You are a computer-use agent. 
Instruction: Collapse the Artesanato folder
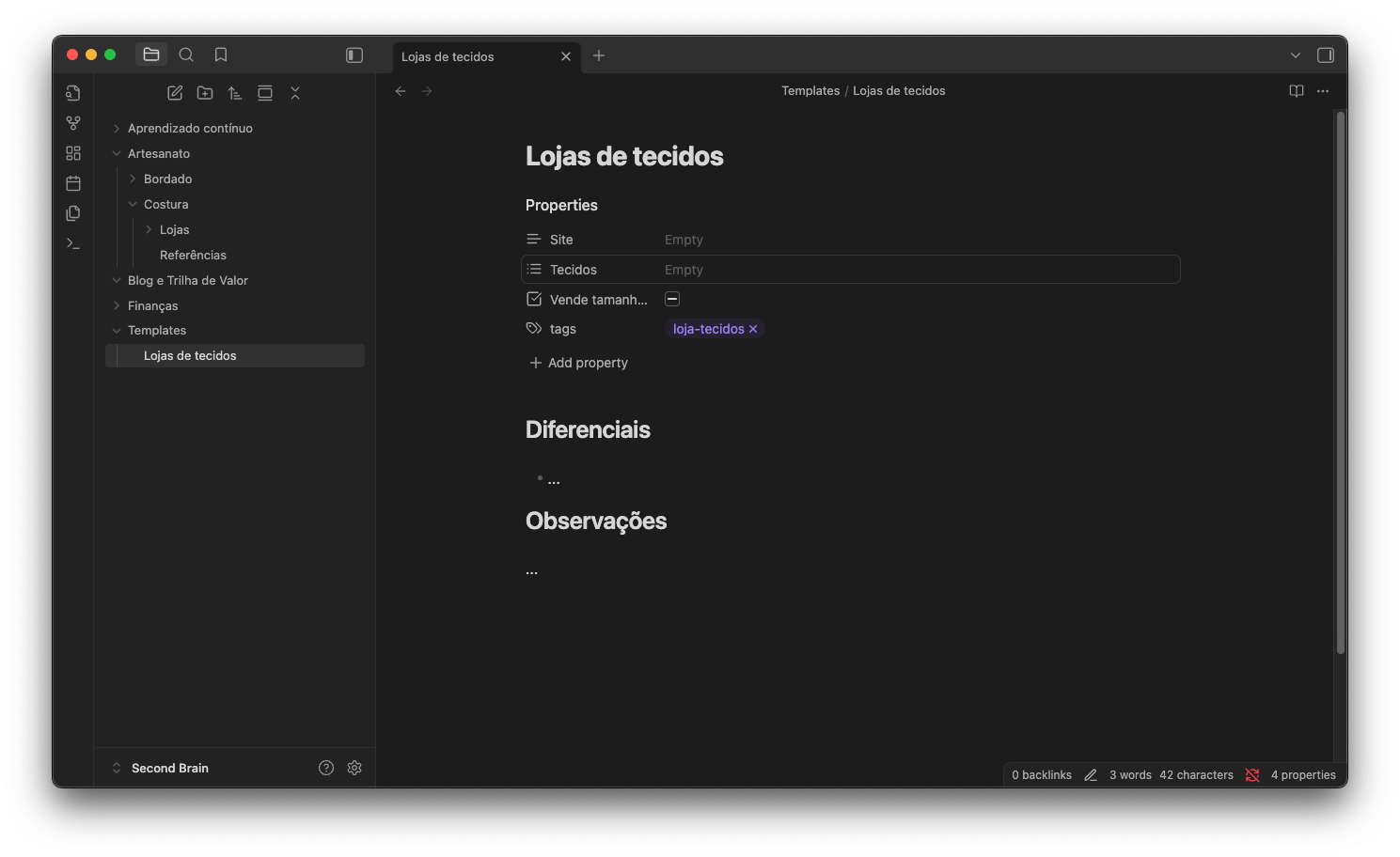point(116,152)
